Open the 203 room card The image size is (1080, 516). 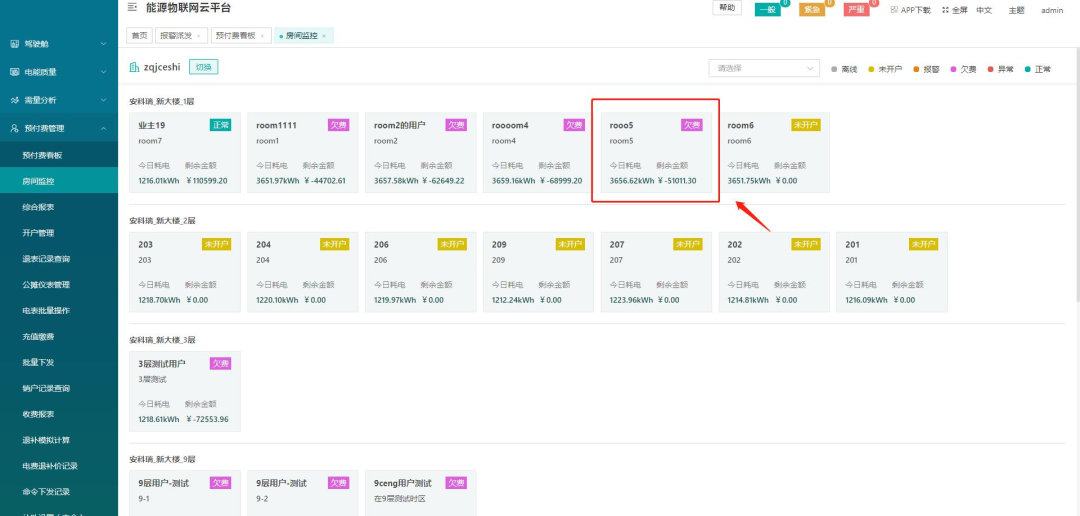tap(185, 272)
